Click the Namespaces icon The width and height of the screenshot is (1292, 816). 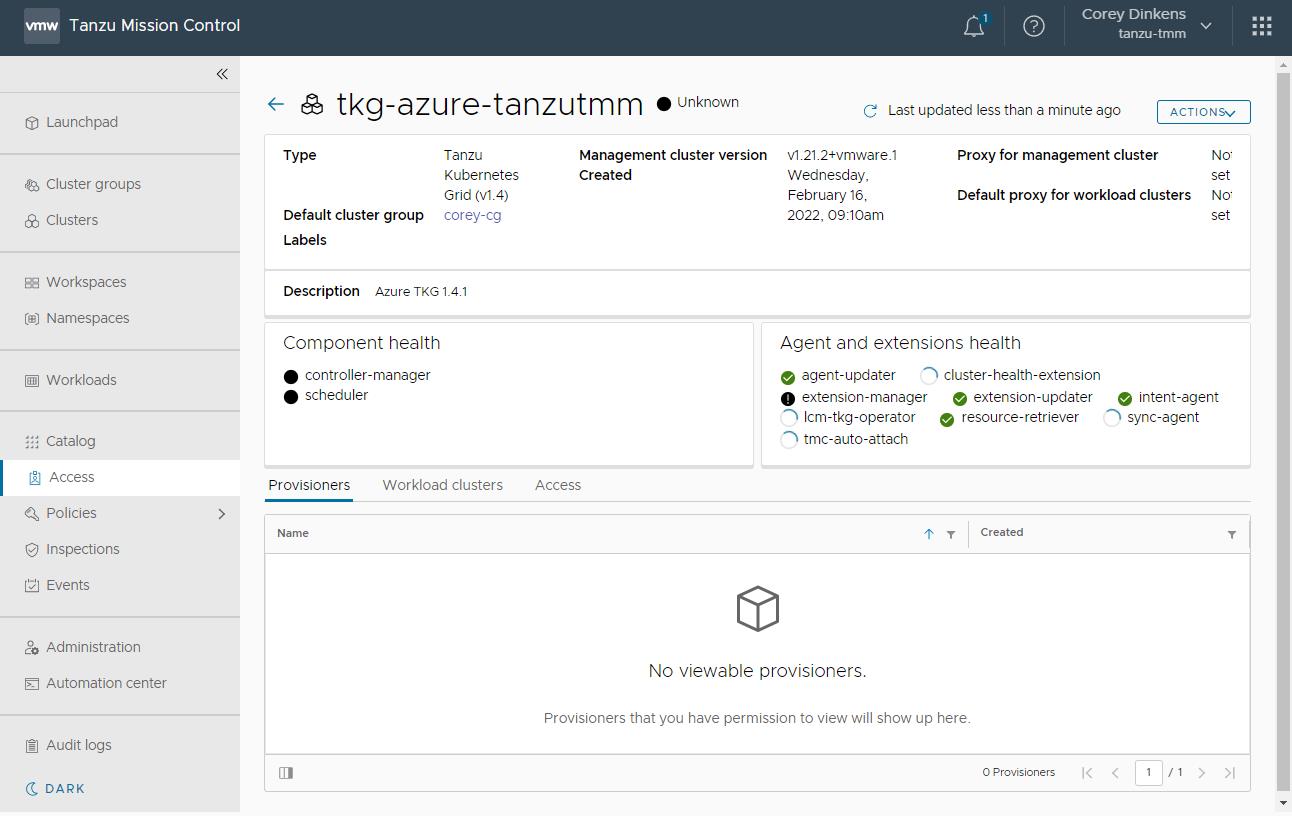(x=32, y=319)
